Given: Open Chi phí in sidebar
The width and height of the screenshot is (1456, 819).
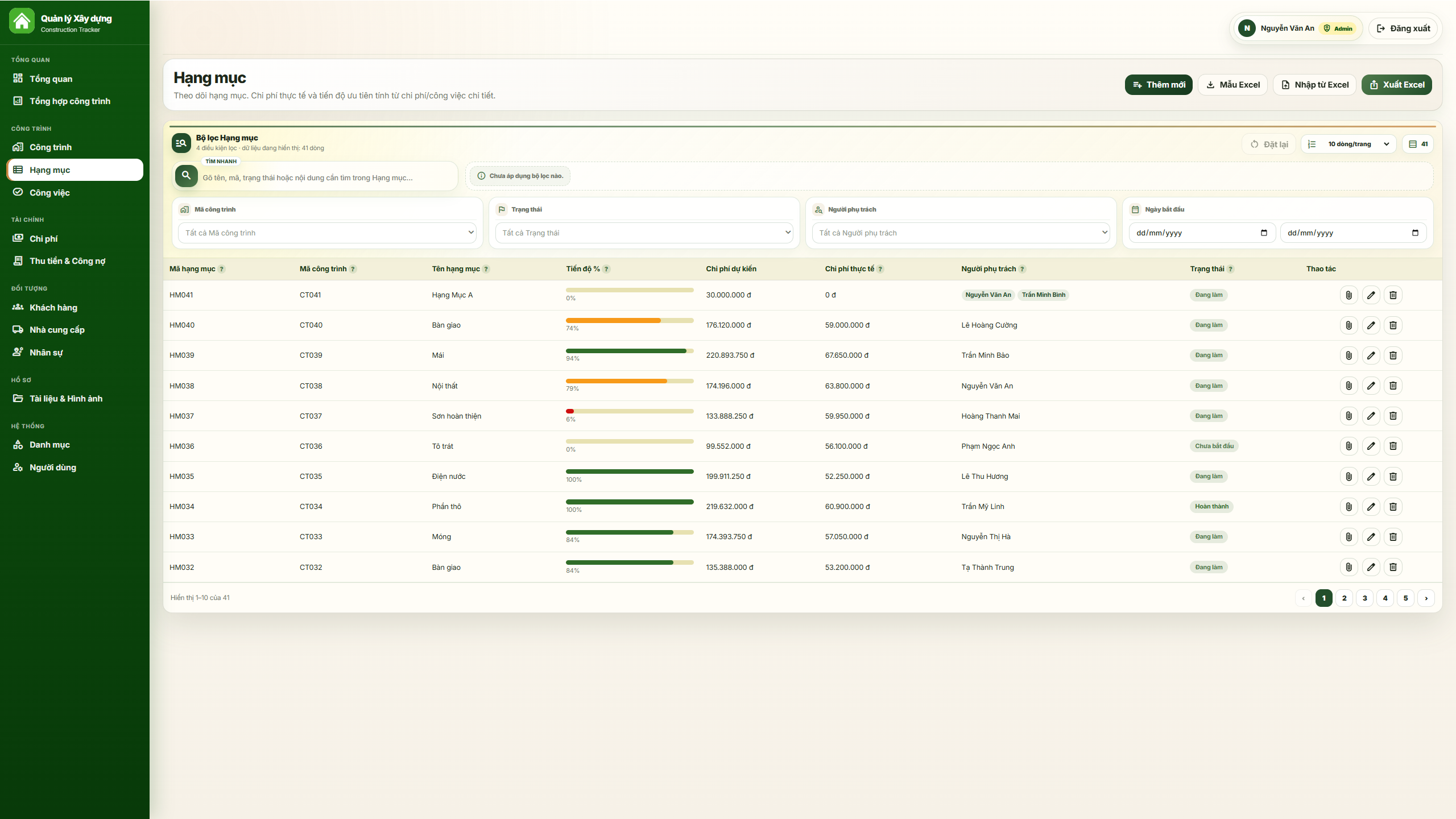Looking at the screenshot, I should click(x=75, y=239).
